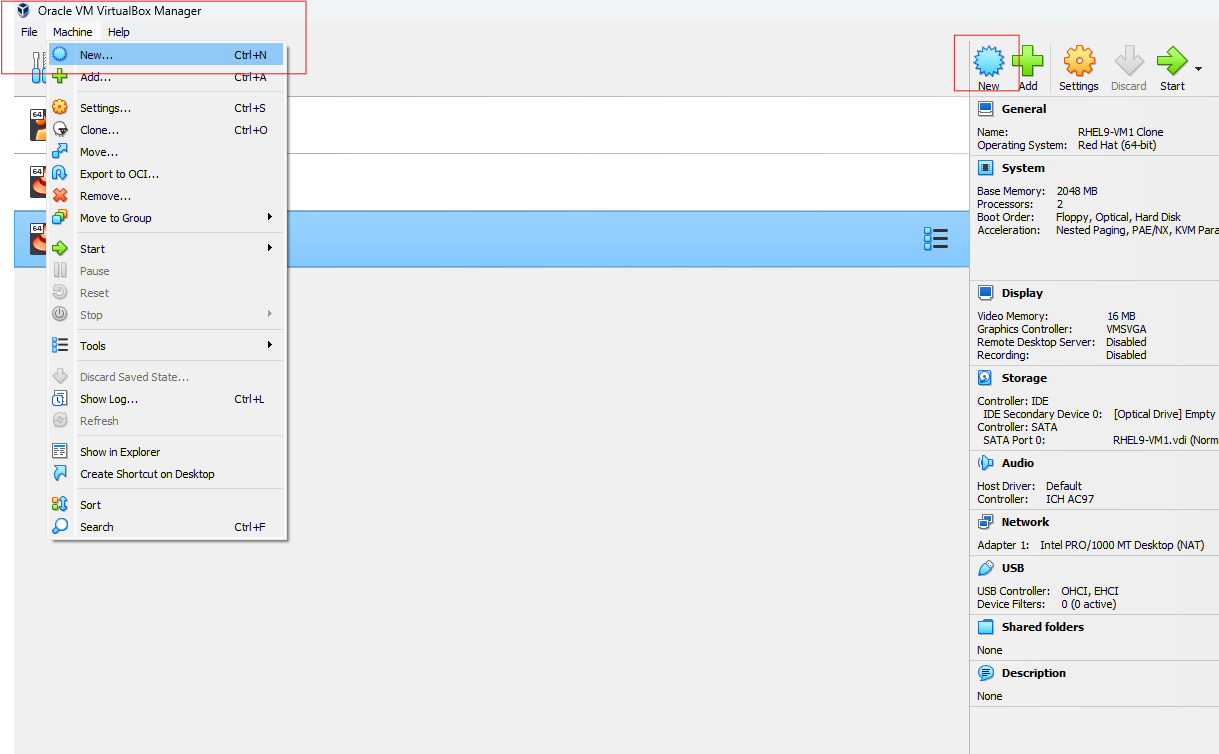Screen dimensions: 1219x754
Task: Choose Search from the Machine menu
Action: [x=167, y=527]
